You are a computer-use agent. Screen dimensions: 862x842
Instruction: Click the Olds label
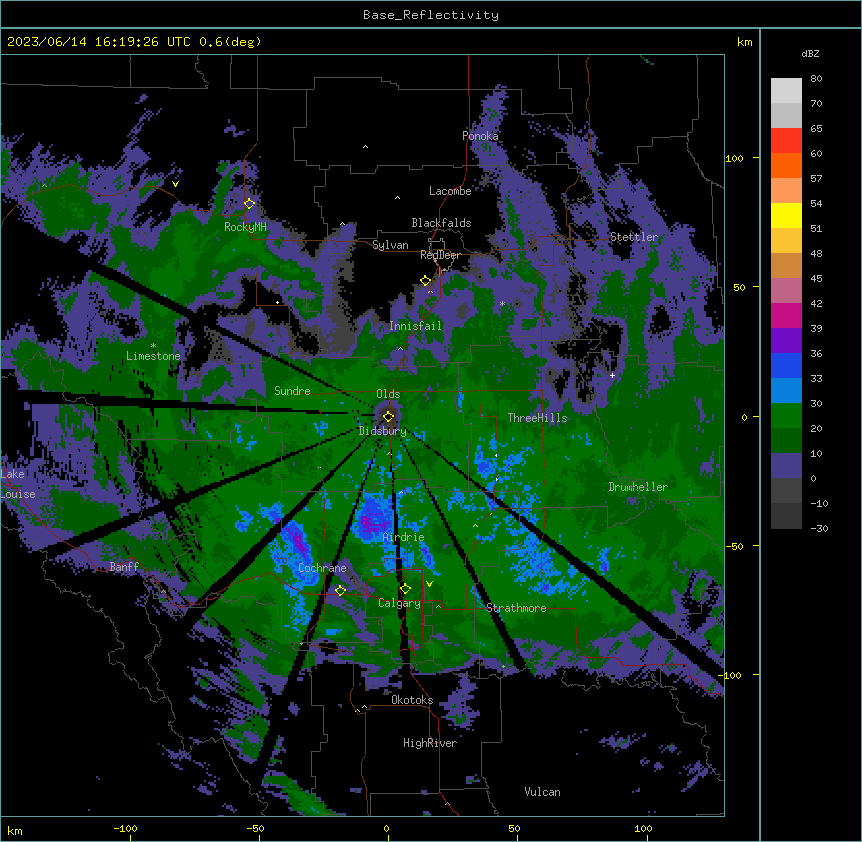click(x=388, y=394)
